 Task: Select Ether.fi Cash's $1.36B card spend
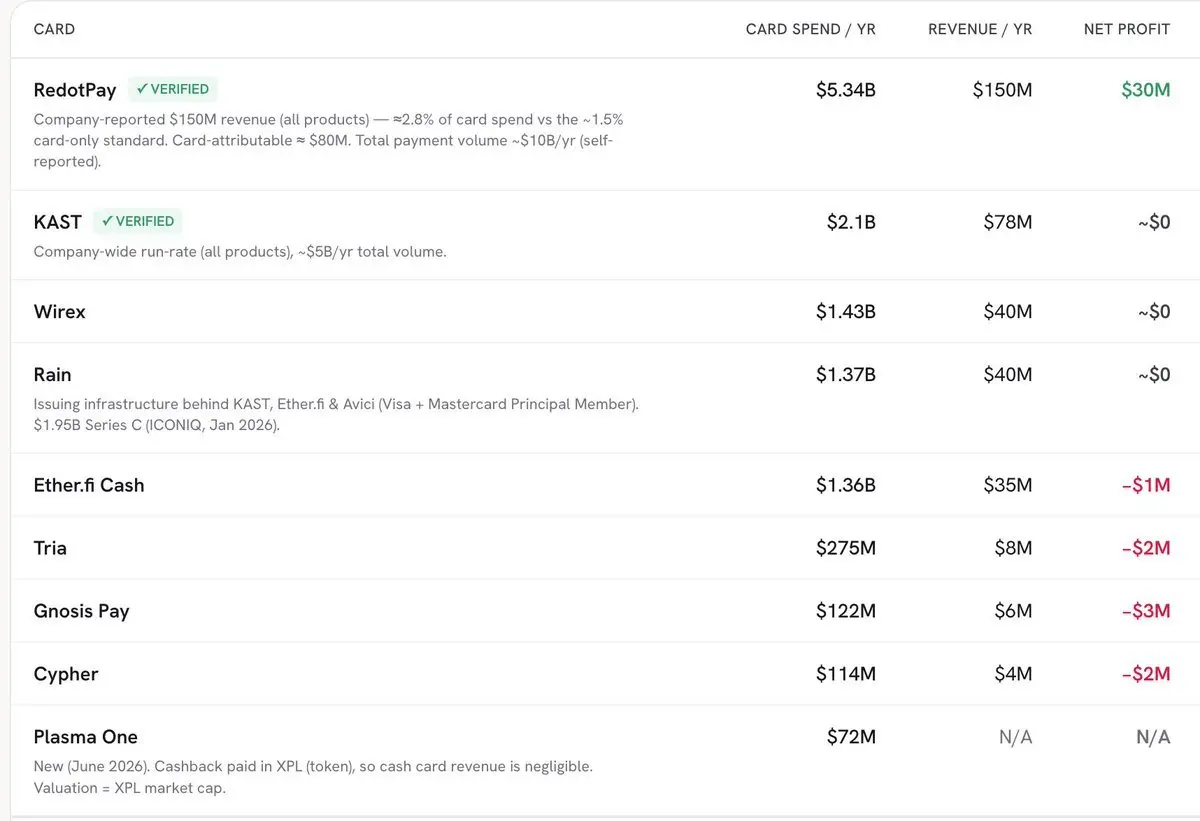[846, 485]
